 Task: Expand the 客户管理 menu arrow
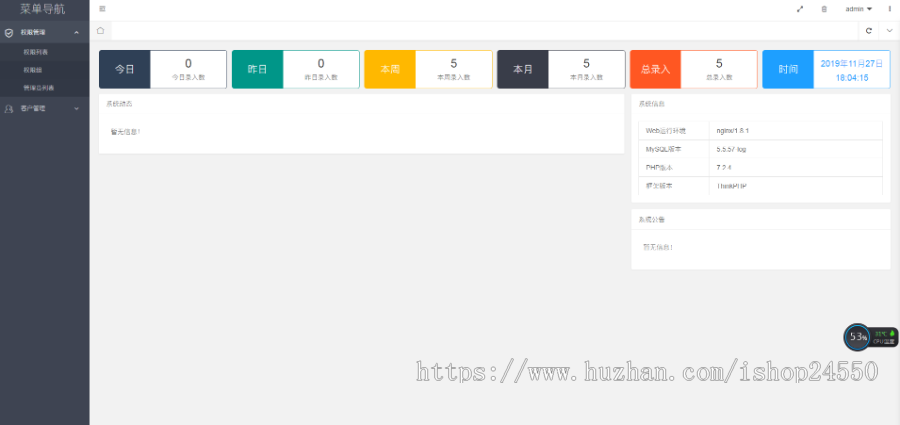coord(77,108)
